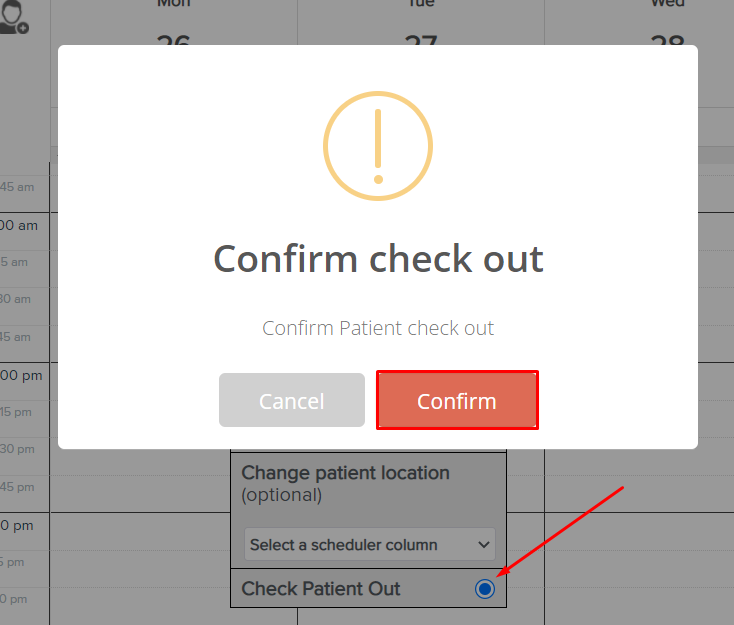The width and height of the screenshot is (734, 625).
Task: Click the 30 pm time slot label
Action: click(x=17, y=449)
